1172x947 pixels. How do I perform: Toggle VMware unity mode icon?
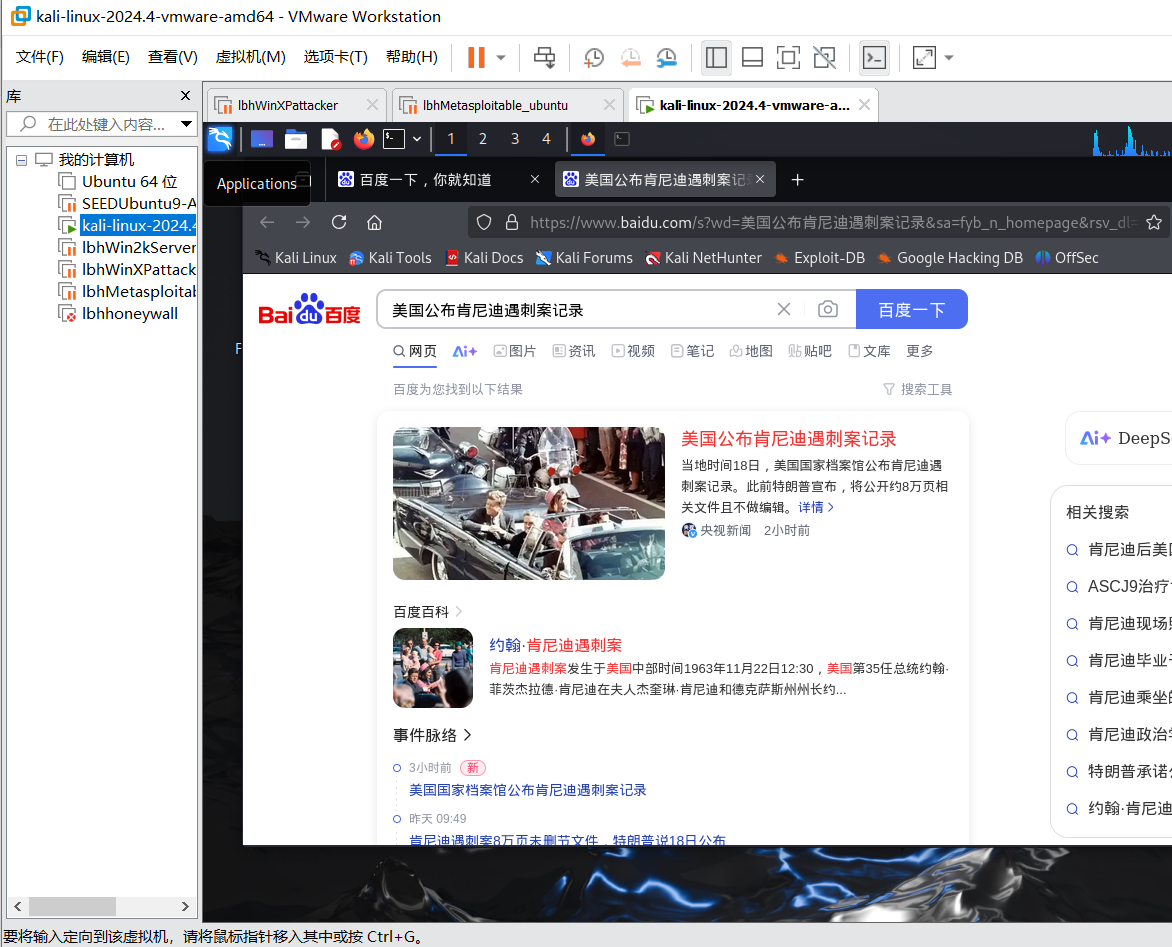824,58
